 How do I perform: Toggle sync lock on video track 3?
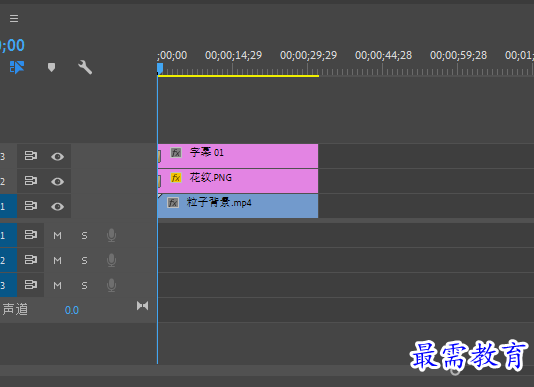31,156
